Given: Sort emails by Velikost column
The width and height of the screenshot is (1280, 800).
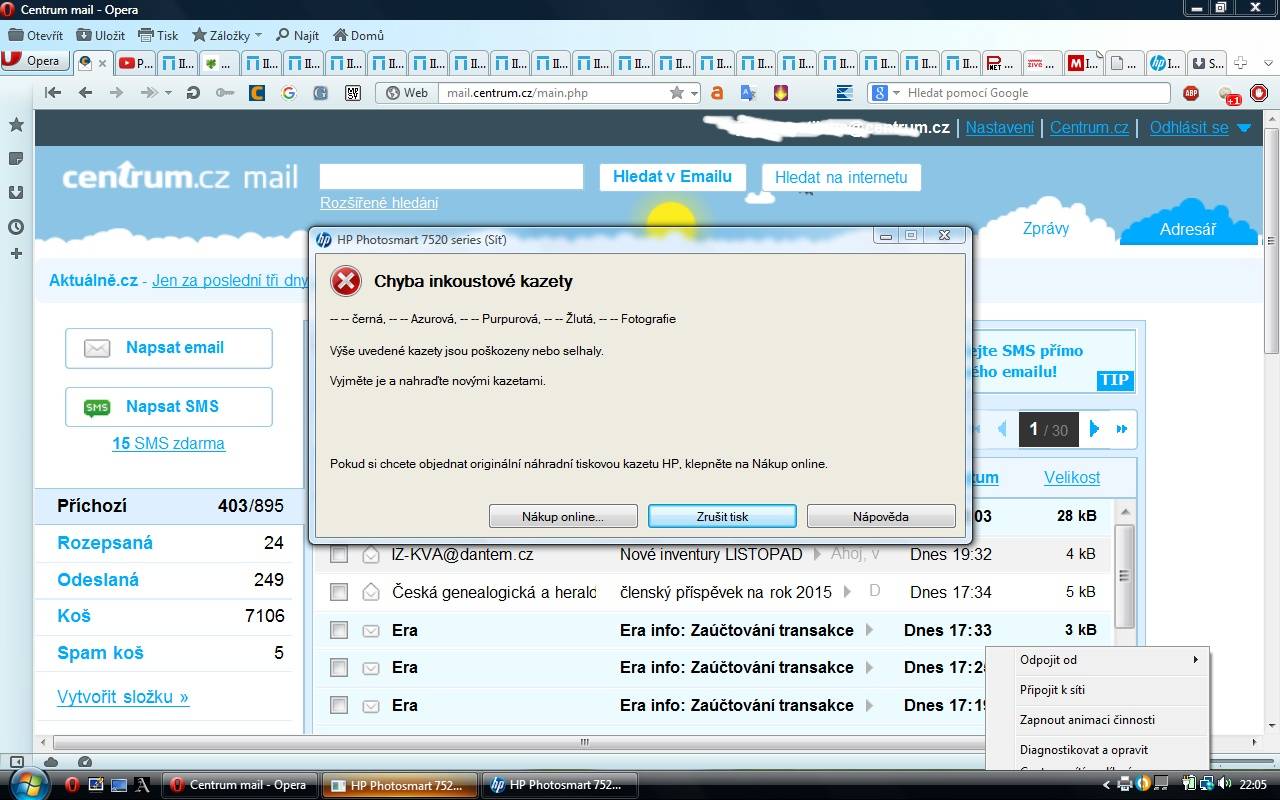Looking at the screenshot, I should coord(1072,477).
